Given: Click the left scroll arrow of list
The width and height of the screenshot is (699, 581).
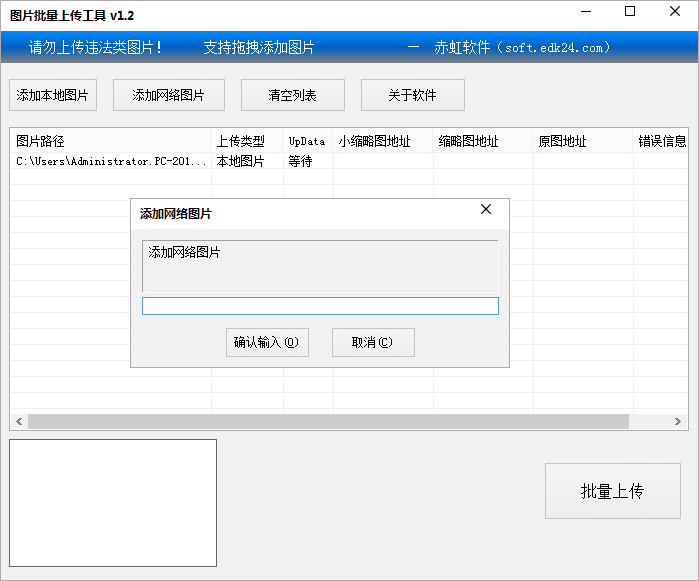Looking at the screenshot, I should tap(18, 422).
